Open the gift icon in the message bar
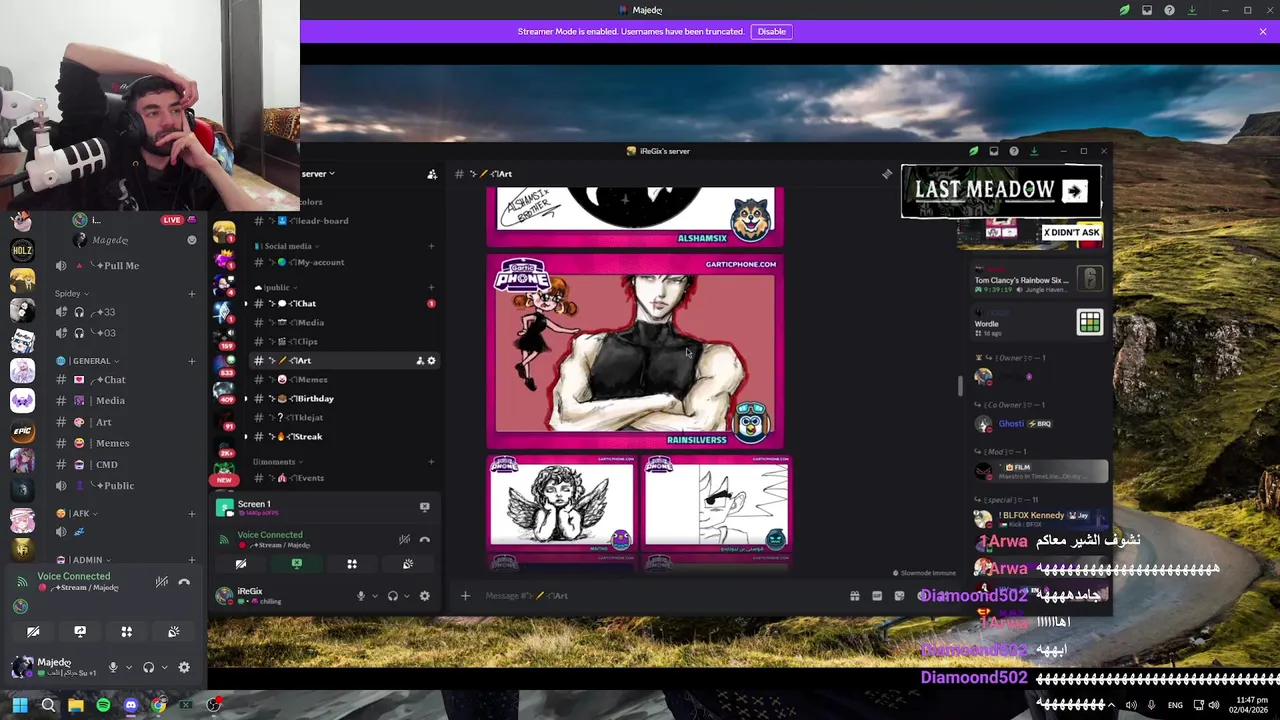The height and width of the screenshot is (720, 1280). 855,596
